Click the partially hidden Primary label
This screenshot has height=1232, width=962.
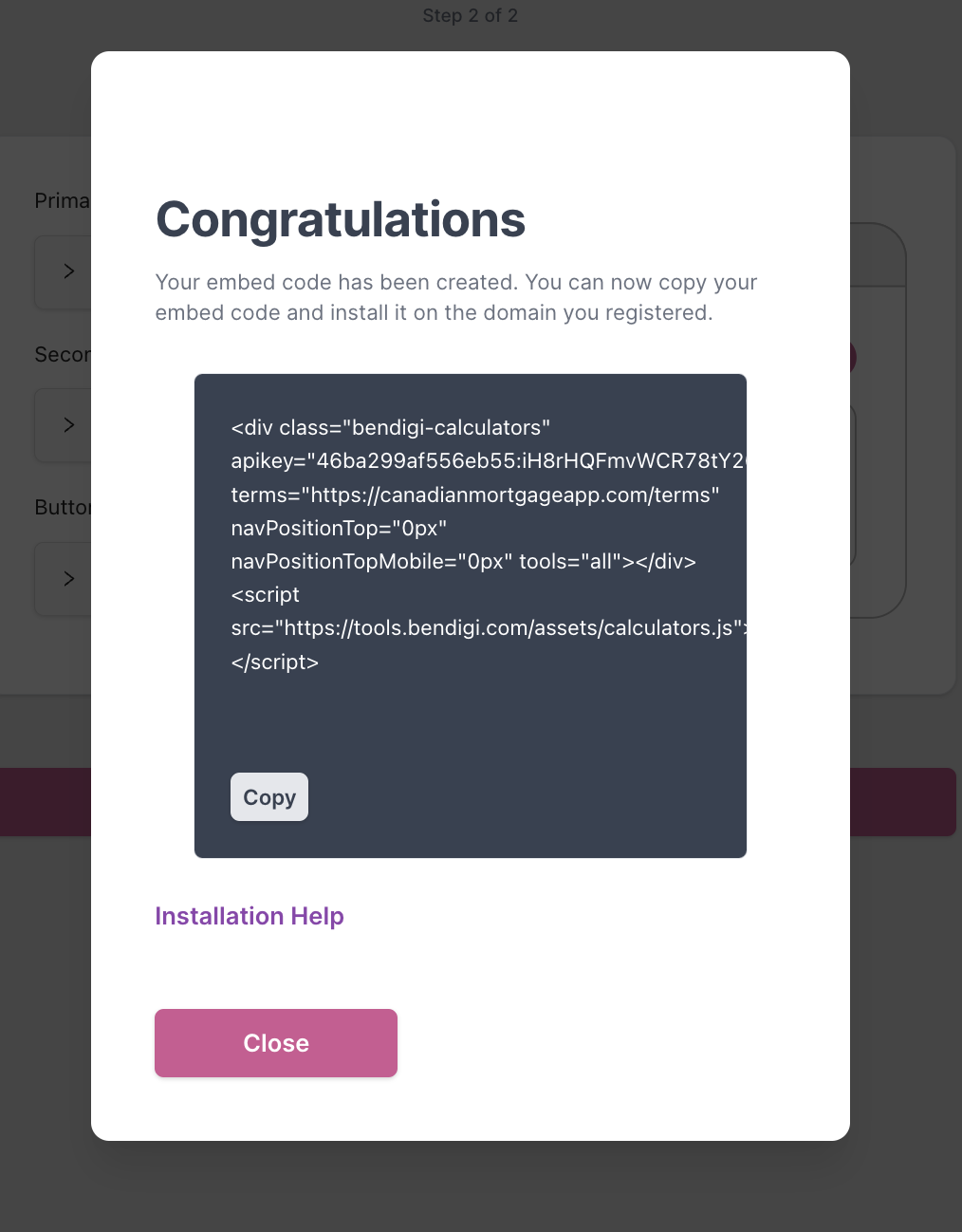pos(62,201)
